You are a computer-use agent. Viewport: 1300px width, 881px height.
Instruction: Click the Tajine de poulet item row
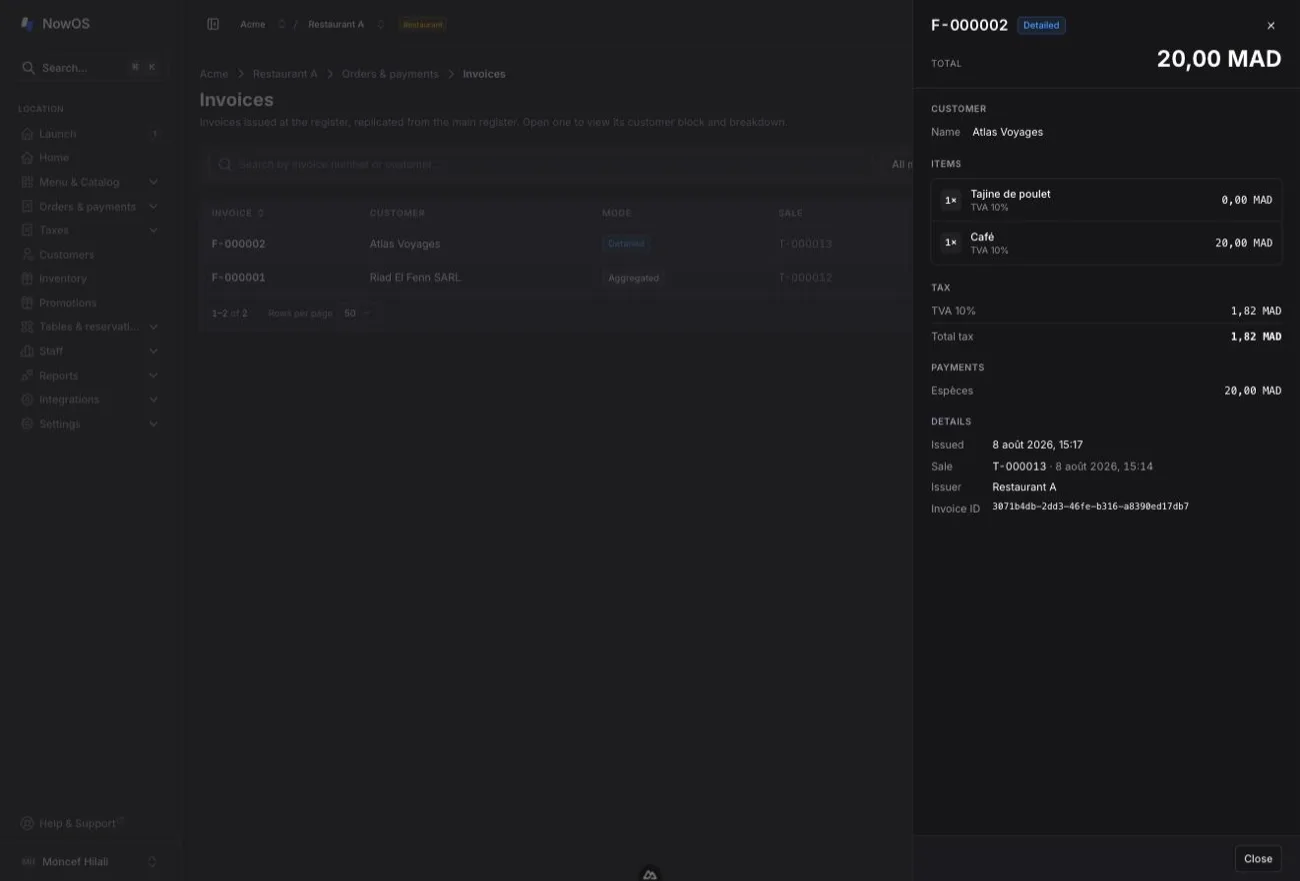point(1106,200)
